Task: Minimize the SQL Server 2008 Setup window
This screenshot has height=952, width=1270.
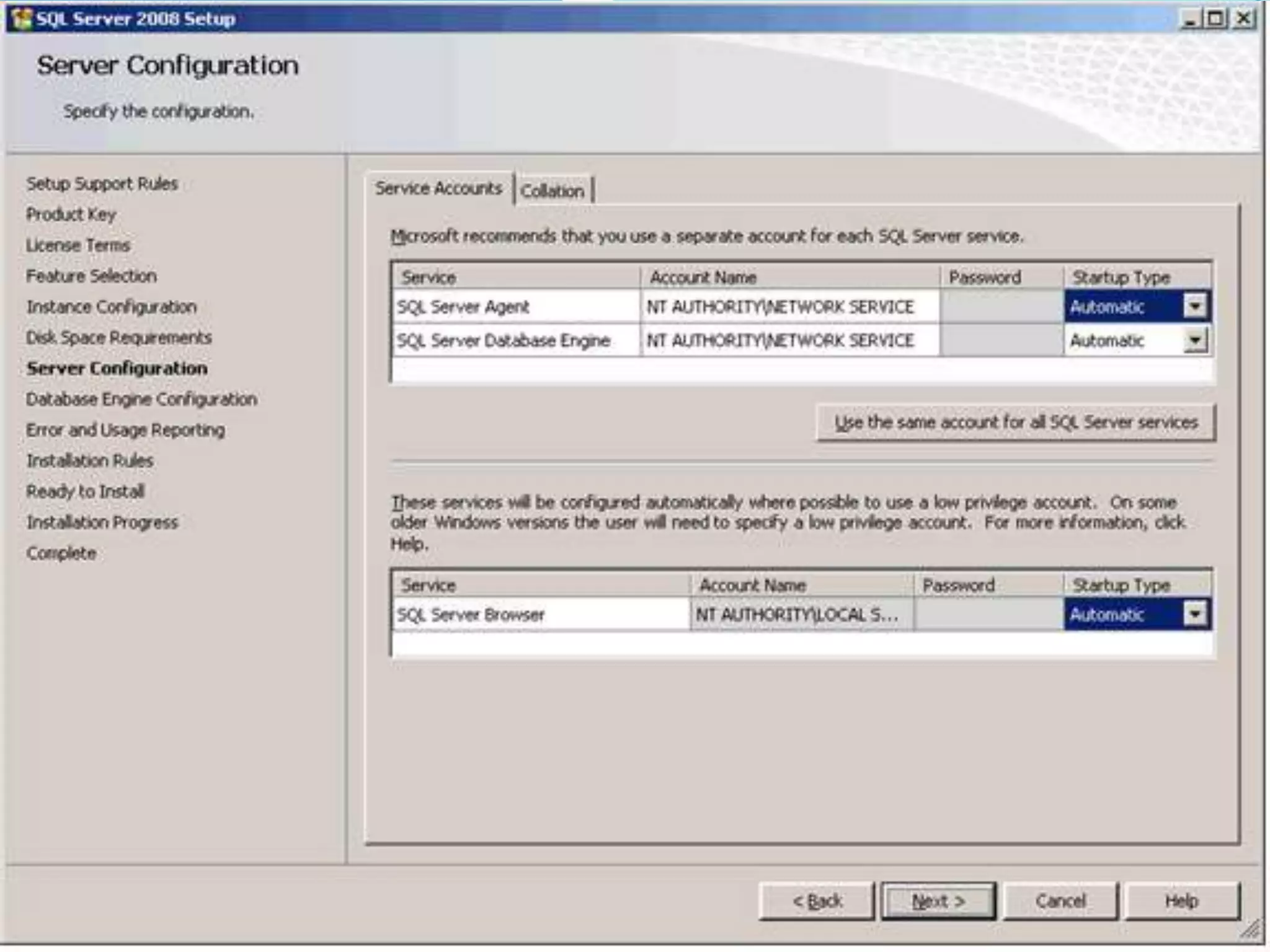Action: [1189, 19]
